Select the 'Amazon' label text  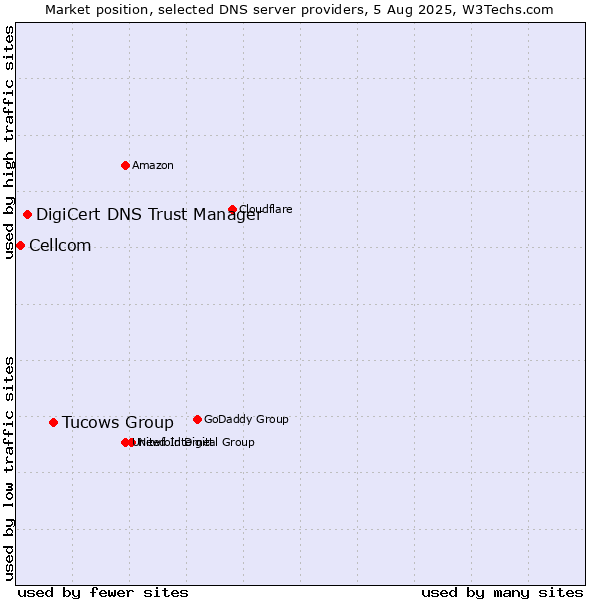click(153, 165)
